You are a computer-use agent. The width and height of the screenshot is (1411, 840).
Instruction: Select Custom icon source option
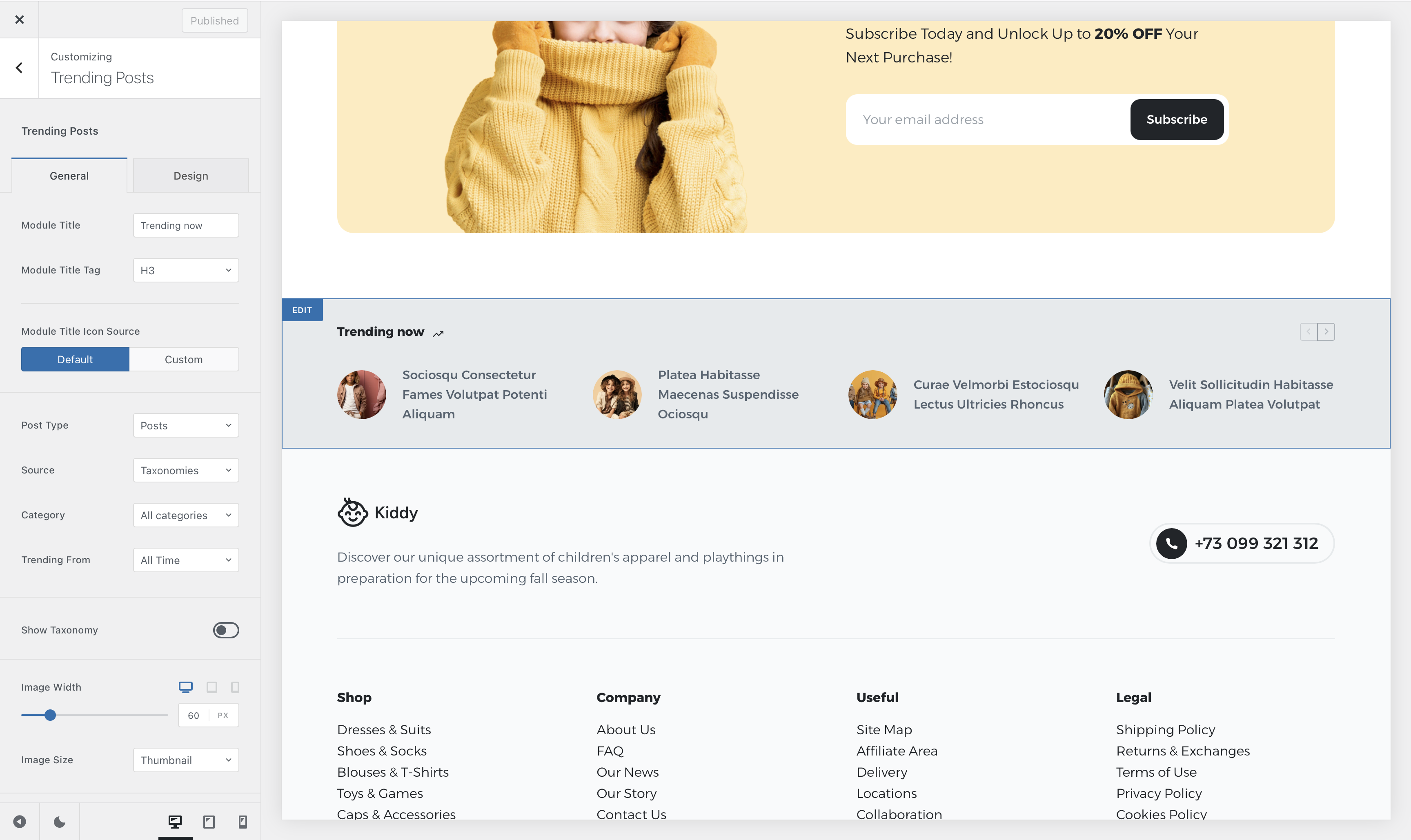pyautogui.click(x=184, y=360)
